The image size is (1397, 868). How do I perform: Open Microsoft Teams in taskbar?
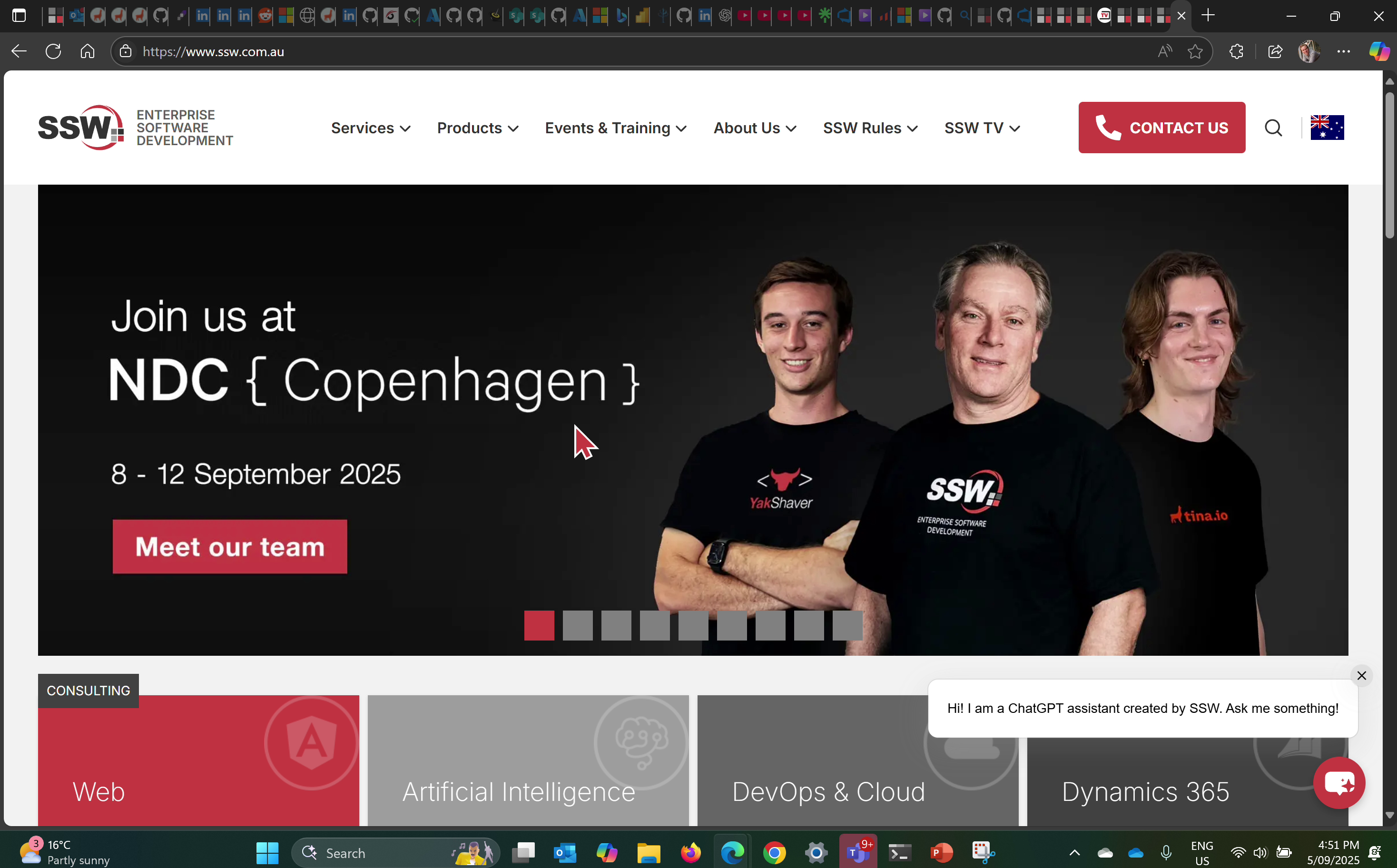pos(858,852)
